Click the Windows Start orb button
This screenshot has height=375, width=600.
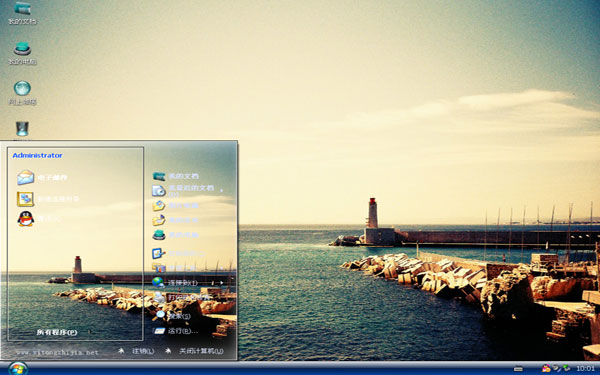pyautogui.click(x=18, y=368)
